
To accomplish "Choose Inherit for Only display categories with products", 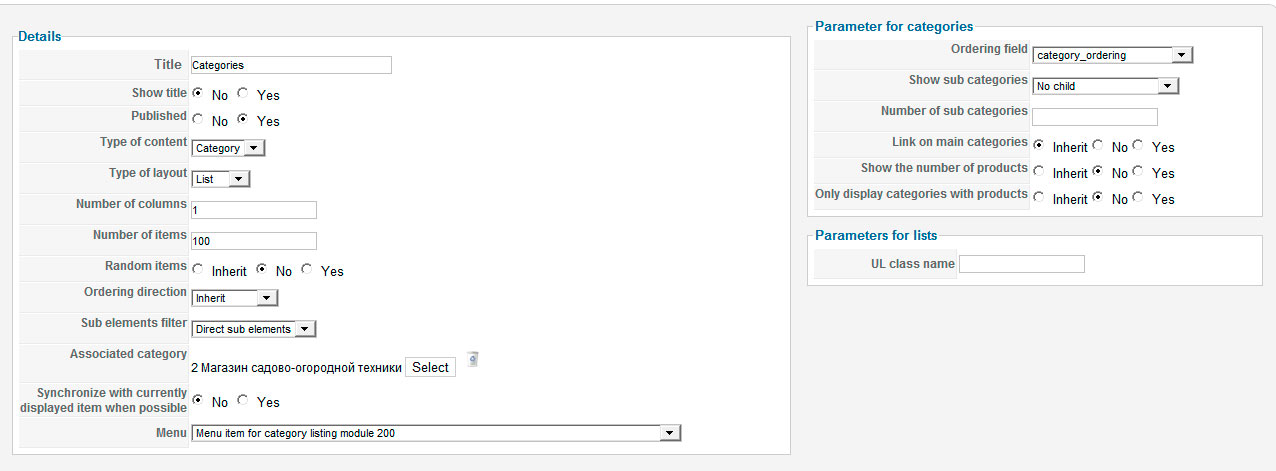I will point(1039,198).
